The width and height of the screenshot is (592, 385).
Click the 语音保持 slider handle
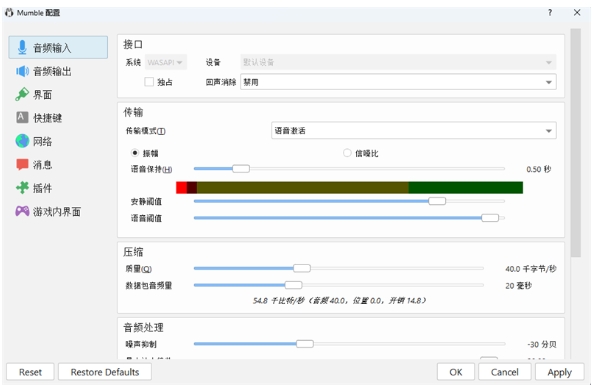(x=241, y=169)
